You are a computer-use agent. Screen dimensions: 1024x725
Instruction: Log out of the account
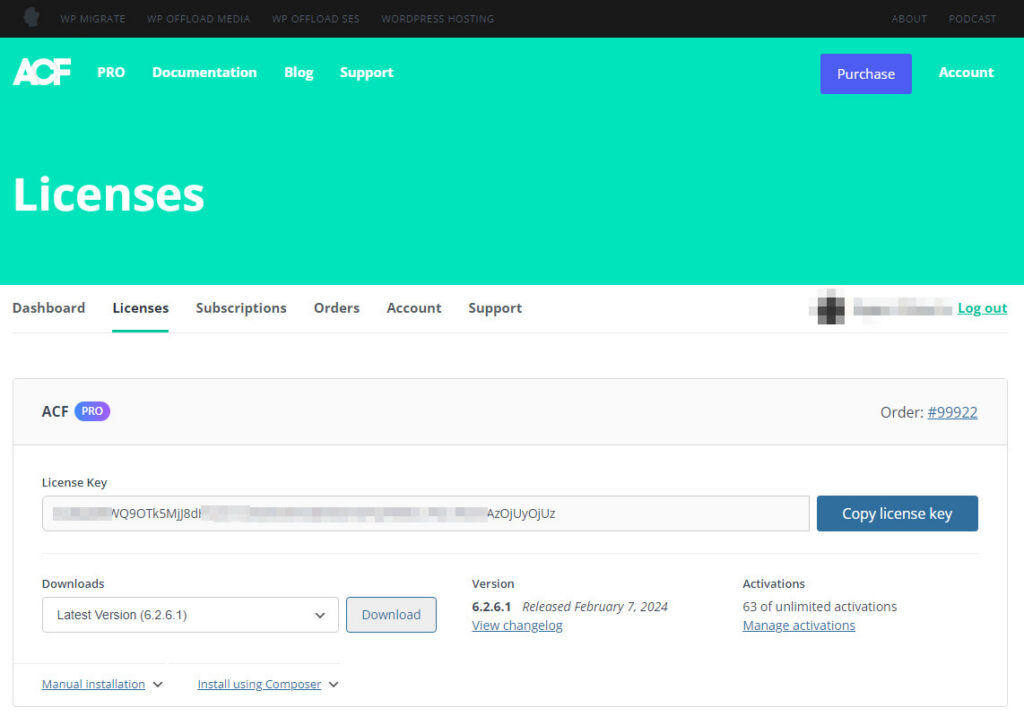coord(981,308)
